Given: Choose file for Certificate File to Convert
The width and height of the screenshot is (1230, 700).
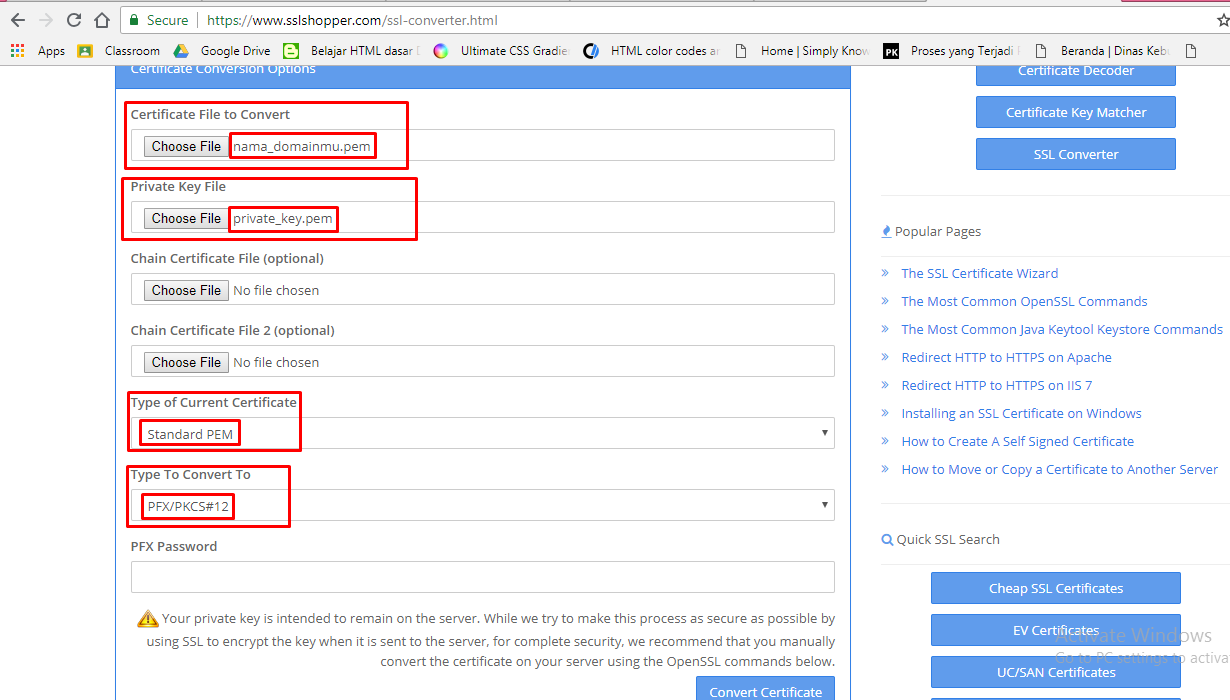Looking at the screenshot, I should coord(186,146).
